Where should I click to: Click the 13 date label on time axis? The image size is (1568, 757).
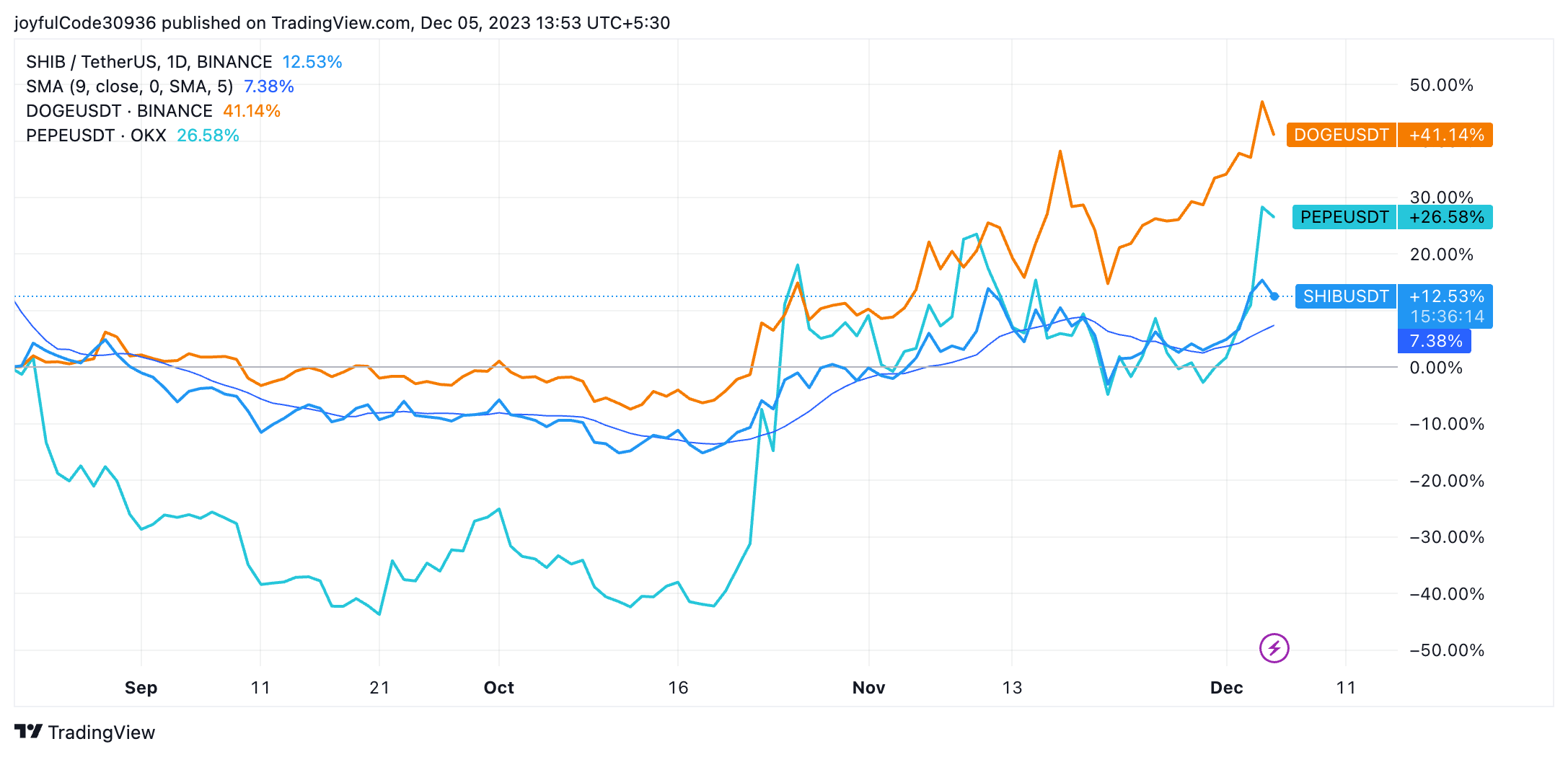coord(1012,688)
